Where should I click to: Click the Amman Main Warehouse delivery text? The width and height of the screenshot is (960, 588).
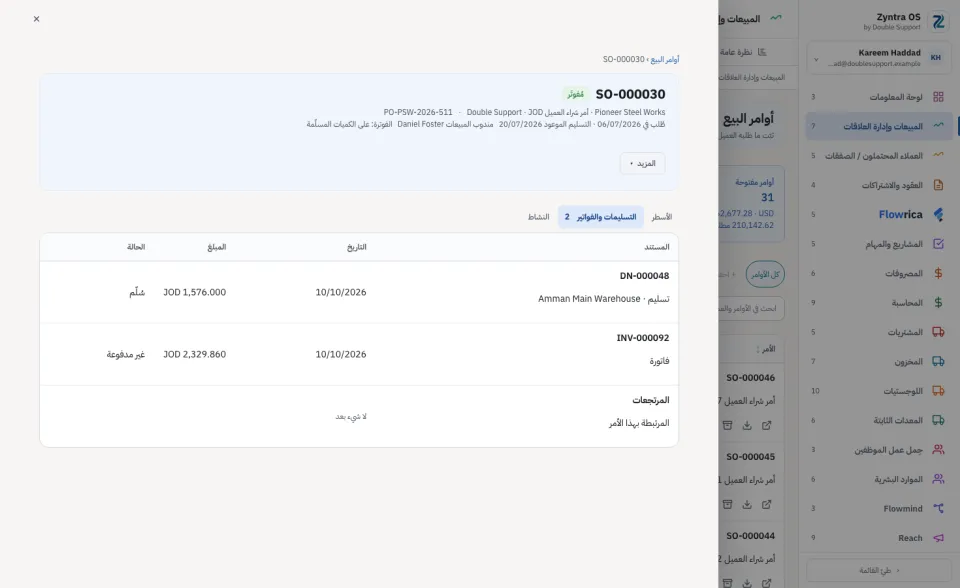point(604,299)
